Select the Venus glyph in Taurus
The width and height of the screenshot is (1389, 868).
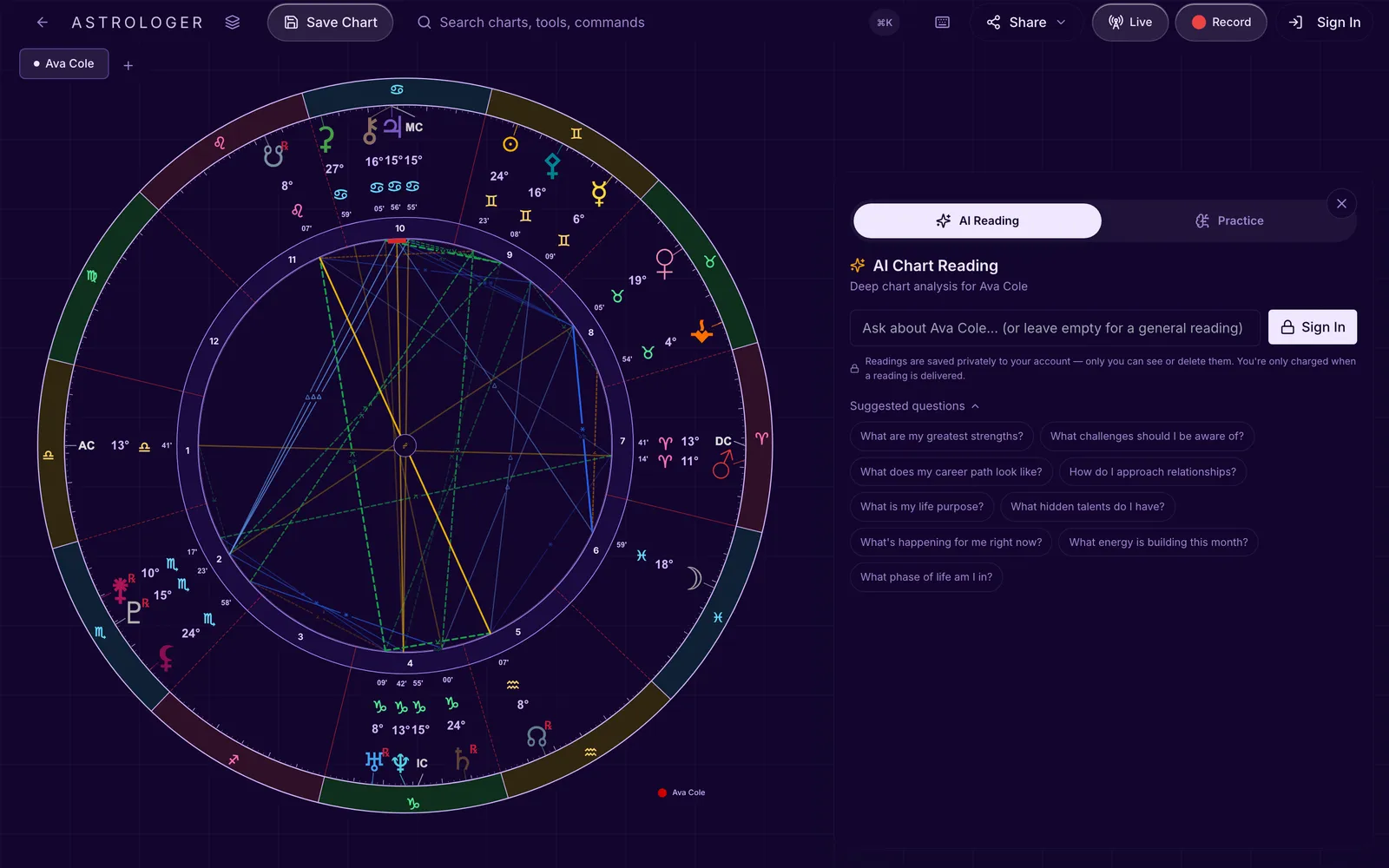[665, 263]
